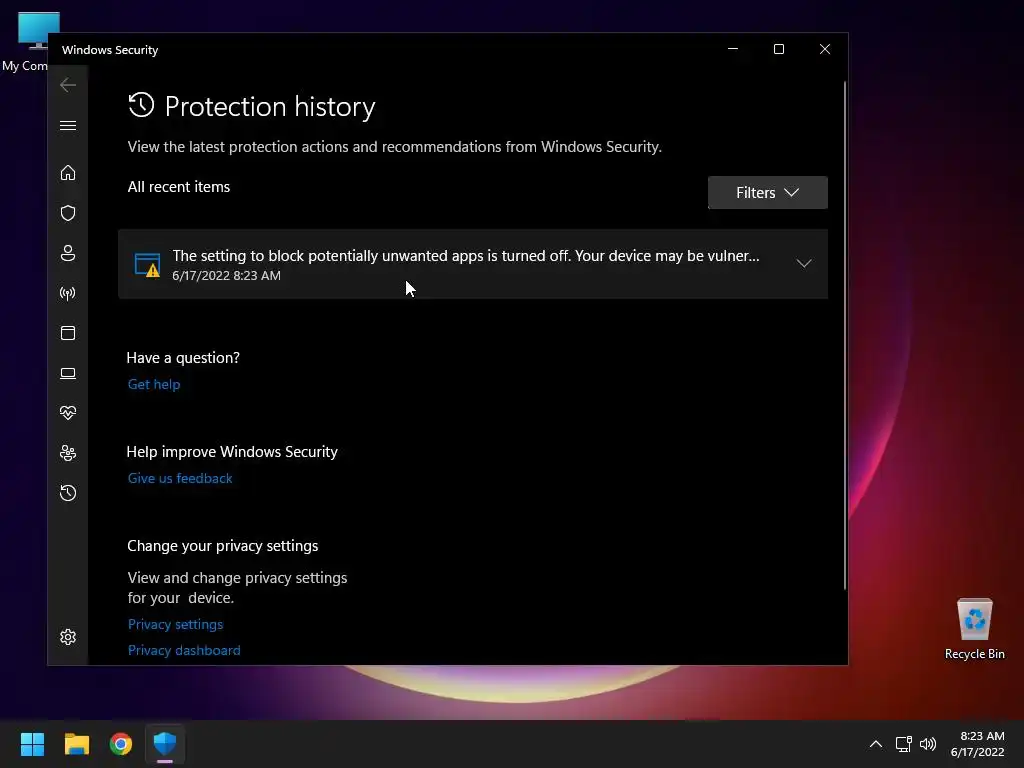1024x768 pixels.
Task: Open Family options icon
Action: (x=68, y=453)
